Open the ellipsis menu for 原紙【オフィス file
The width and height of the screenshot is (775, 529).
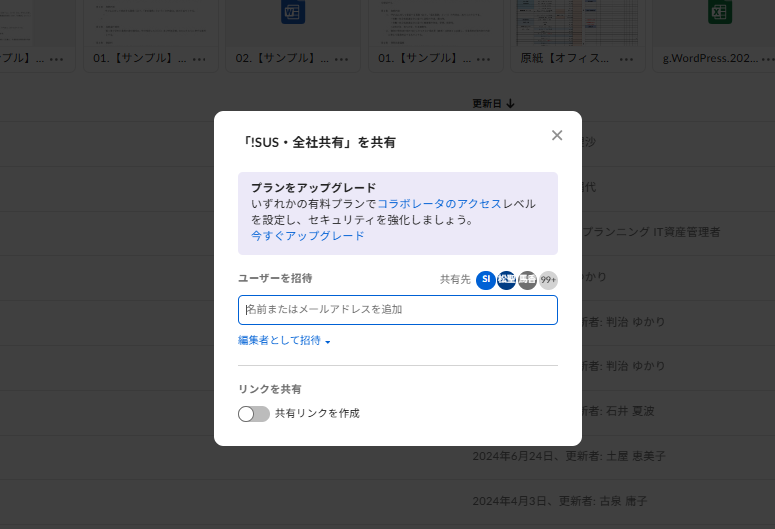(x=626, y=59)
